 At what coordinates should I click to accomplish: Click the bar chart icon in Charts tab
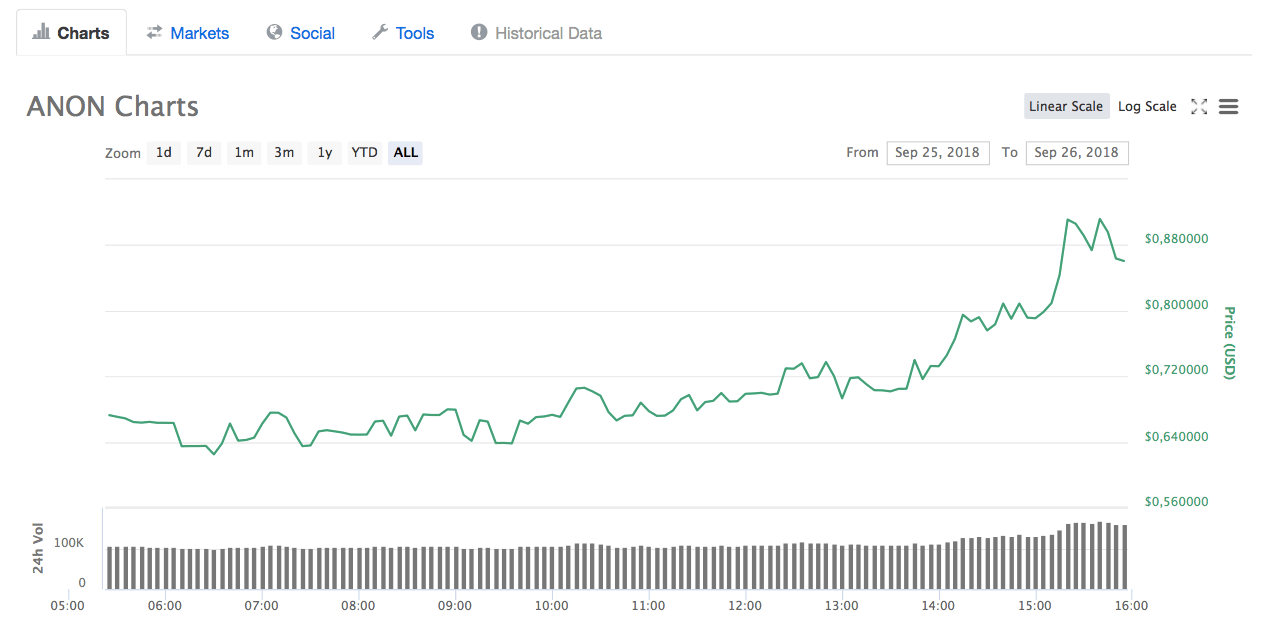coord(41,32)
